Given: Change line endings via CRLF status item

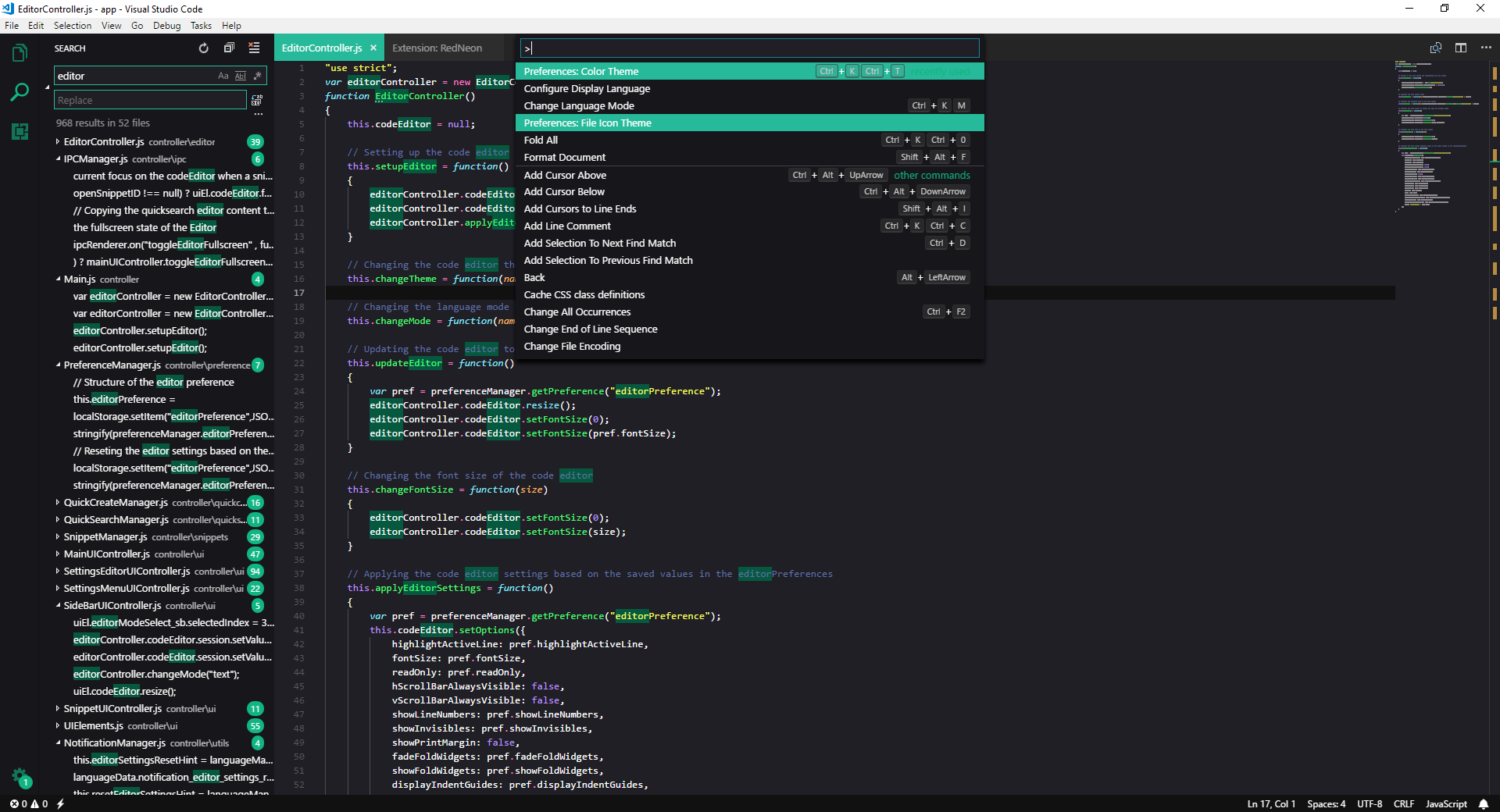Looking at the screenshot, I should pyautogui.click(x=1404, y=803).
